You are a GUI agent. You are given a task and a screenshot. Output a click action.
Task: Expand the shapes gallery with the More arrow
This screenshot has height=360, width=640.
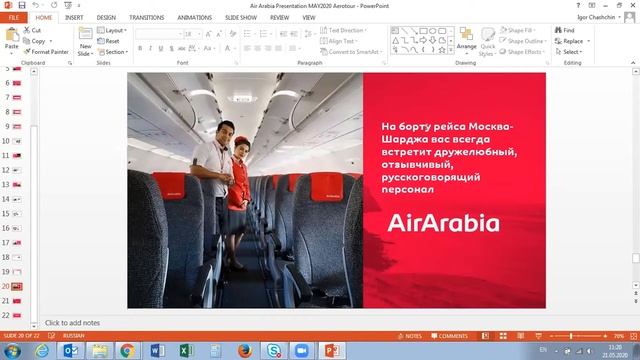coord(451,50)
